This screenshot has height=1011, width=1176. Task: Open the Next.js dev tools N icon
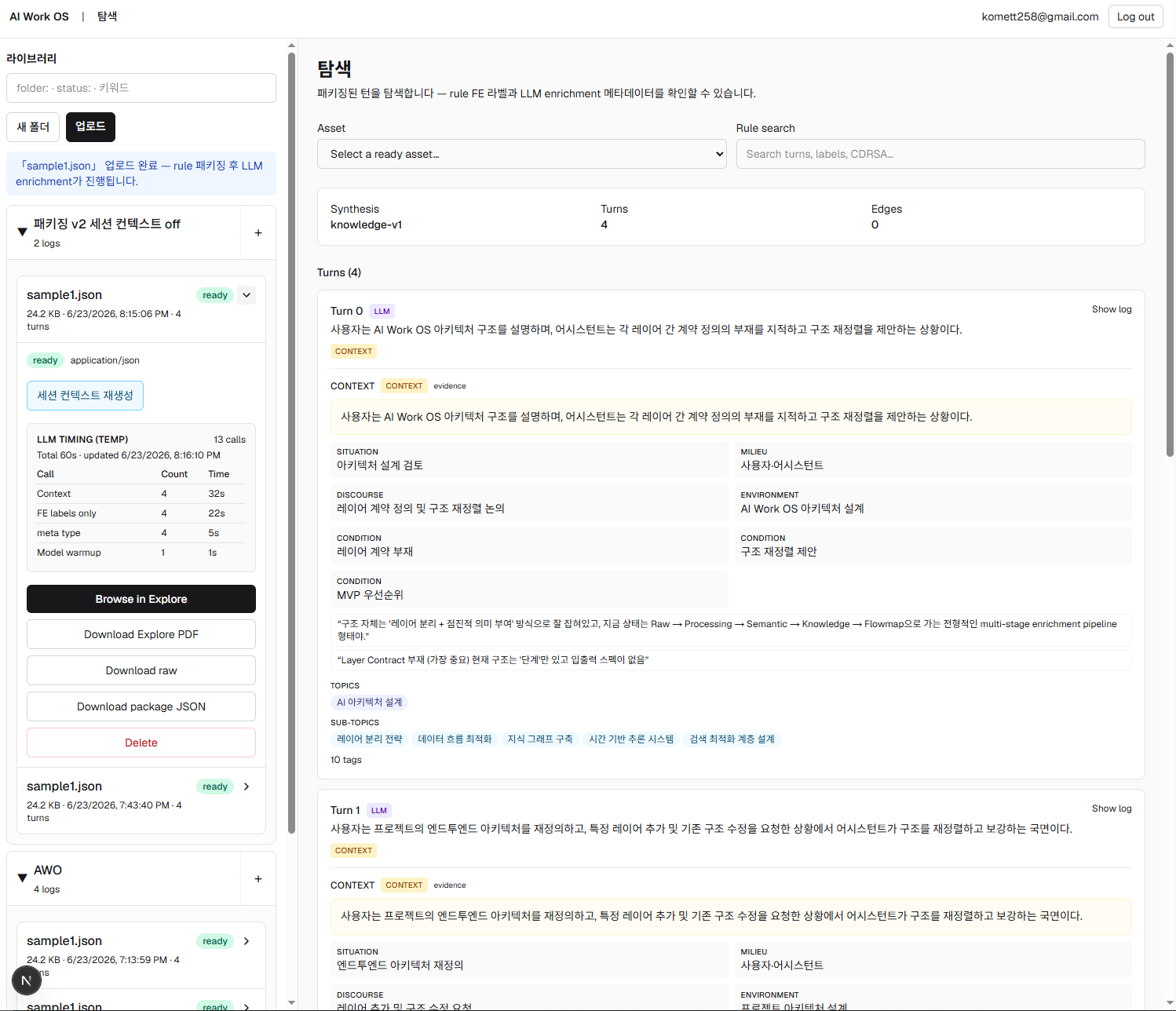pos(26,980)
